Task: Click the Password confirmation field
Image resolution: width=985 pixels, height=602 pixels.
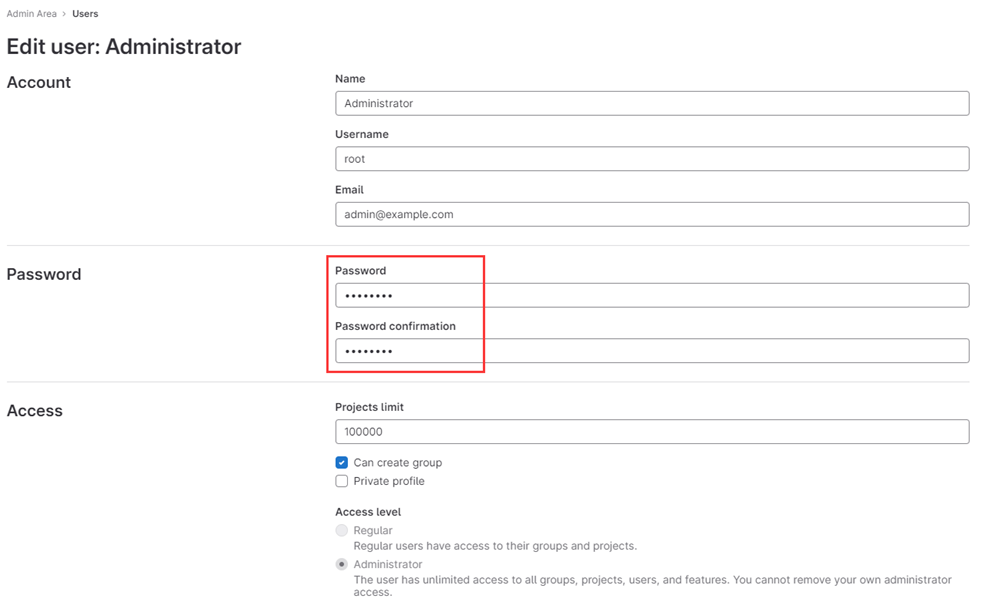Action: click(652, 351)
